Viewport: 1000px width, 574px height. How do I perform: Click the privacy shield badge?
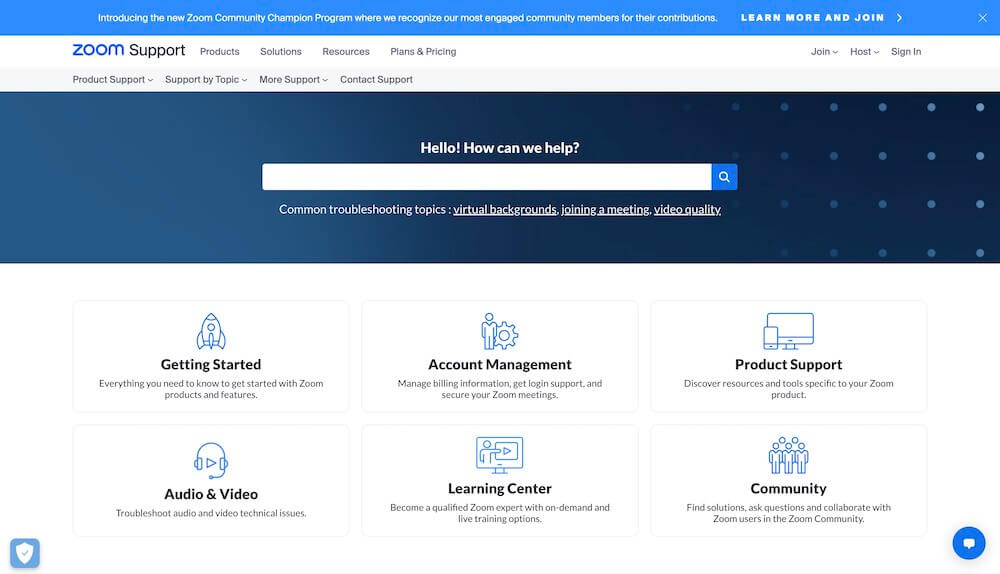pyautogui.click(x=25, y=553)
